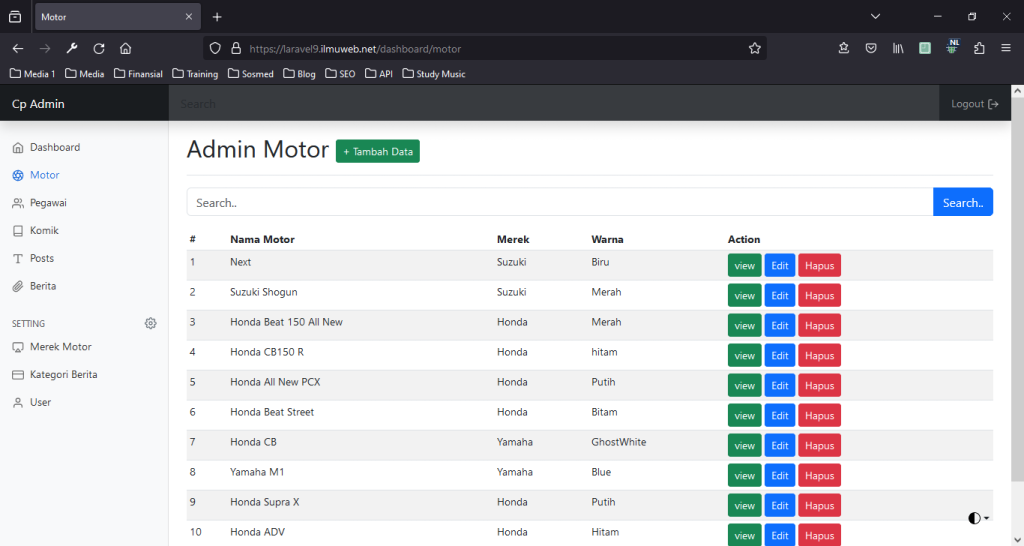Viewport: 1024px width, 546px height.
Task: Open the Firefox hamburger application menu
Action: (1005, 48)
